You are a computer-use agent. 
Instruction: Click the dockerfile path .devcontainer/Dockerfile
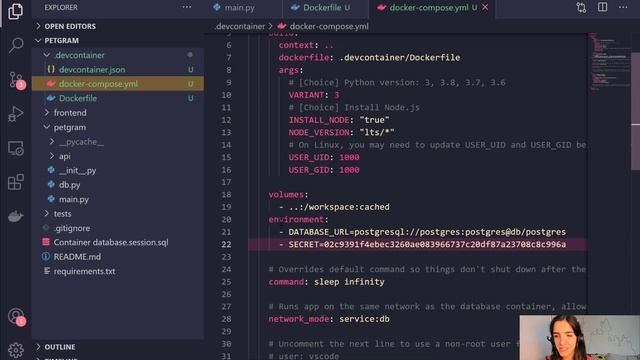(400, 58)
